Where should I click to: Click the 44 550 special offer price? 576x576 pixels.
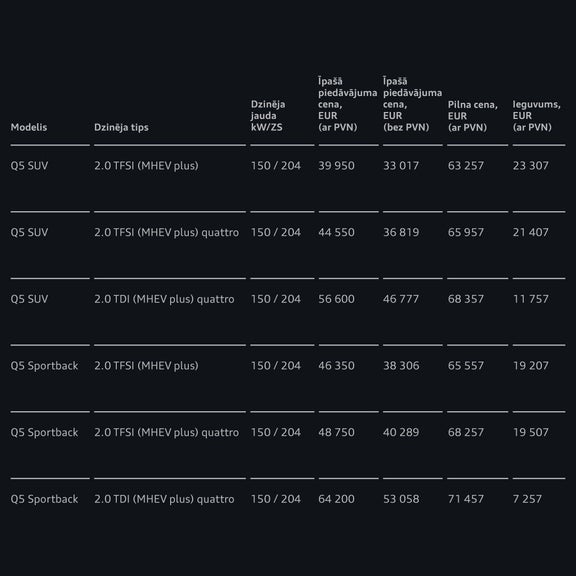pyautogui.click(x=336, y=232)
